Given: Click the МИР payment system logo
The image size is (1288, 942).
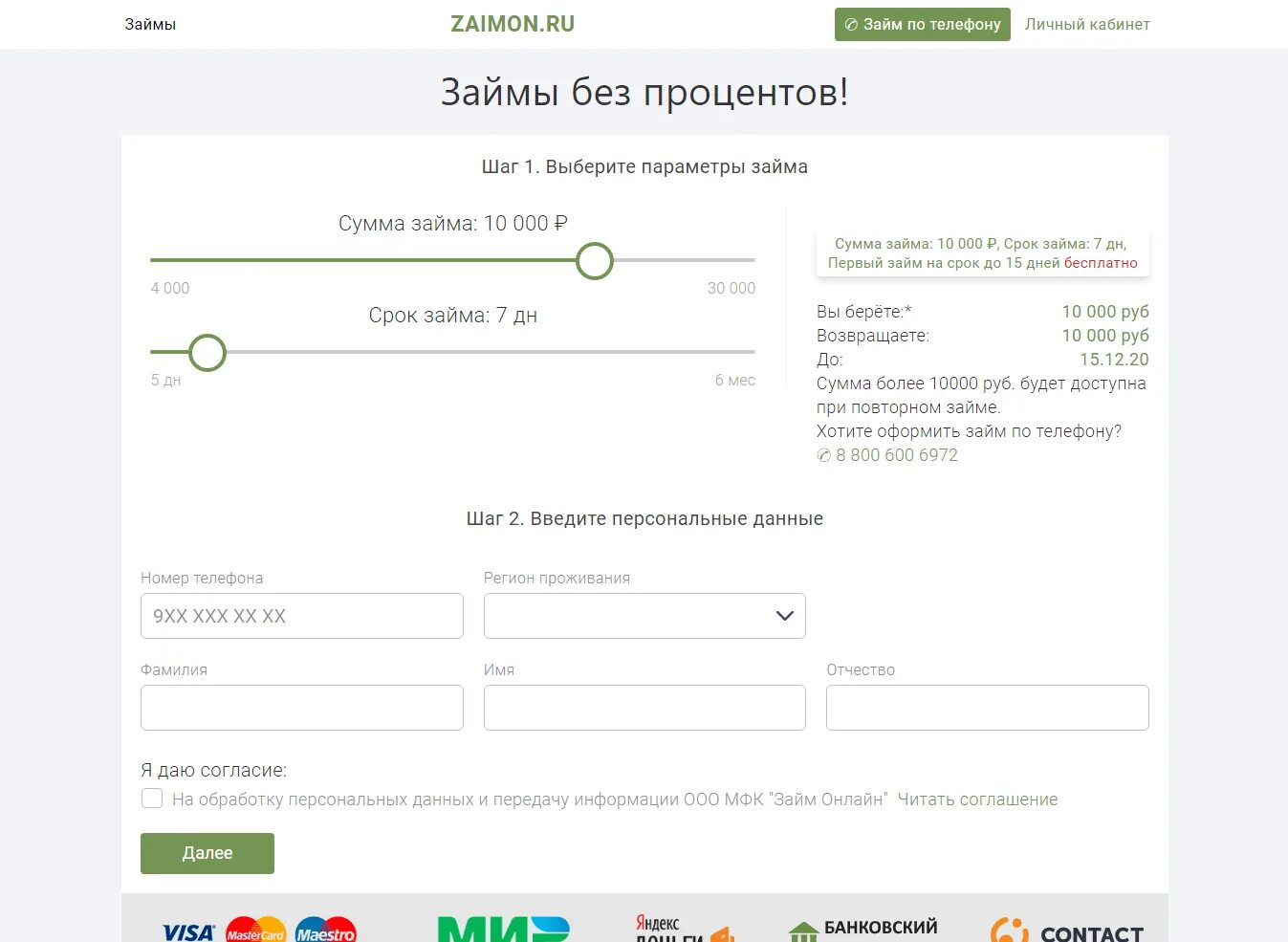Looking at the screenshot, I should 503,929.
